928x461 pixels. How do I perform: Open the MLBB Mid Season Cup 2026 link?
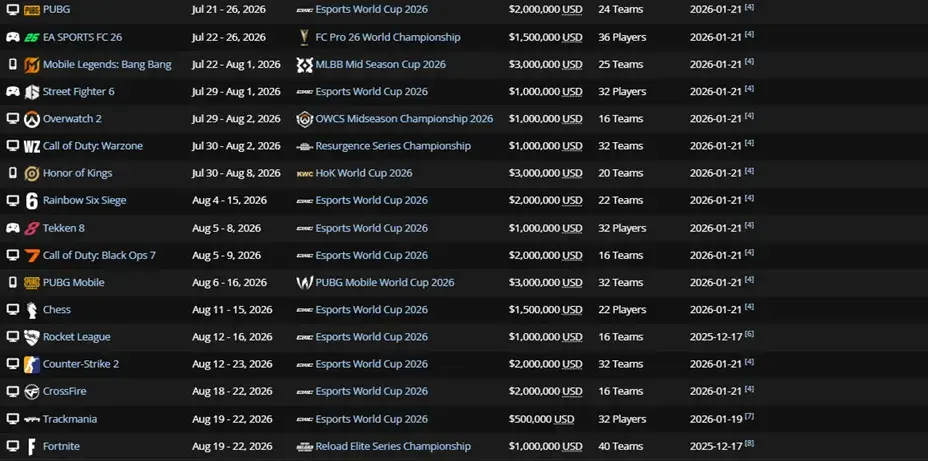381,65
